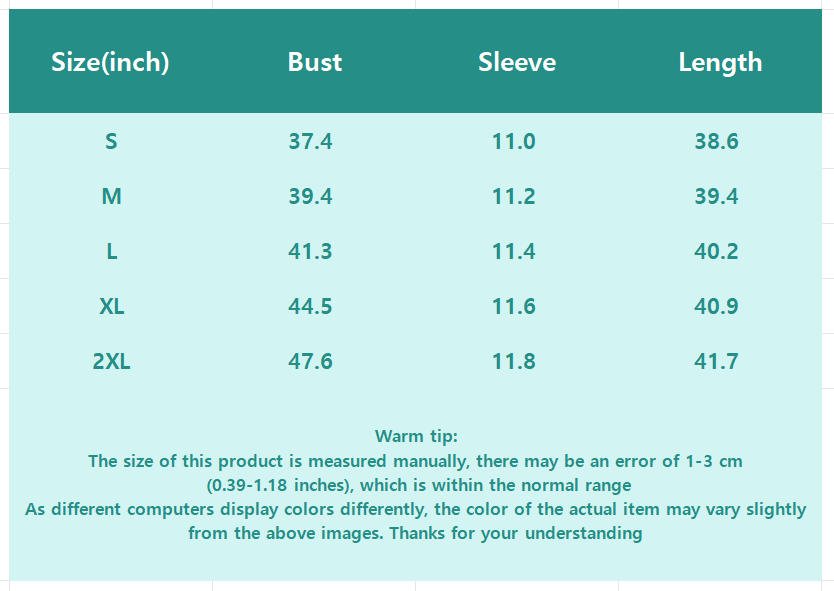Click the L size row label
Image resolution: width=834 pixels, height=591 pixels.
[111, 252]
